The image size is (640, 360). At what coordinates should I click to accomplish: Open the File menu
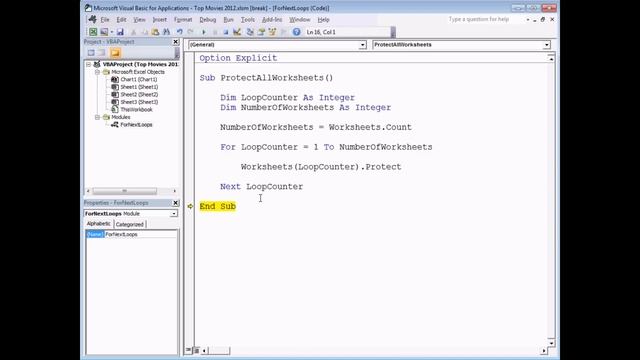[105, 20]
